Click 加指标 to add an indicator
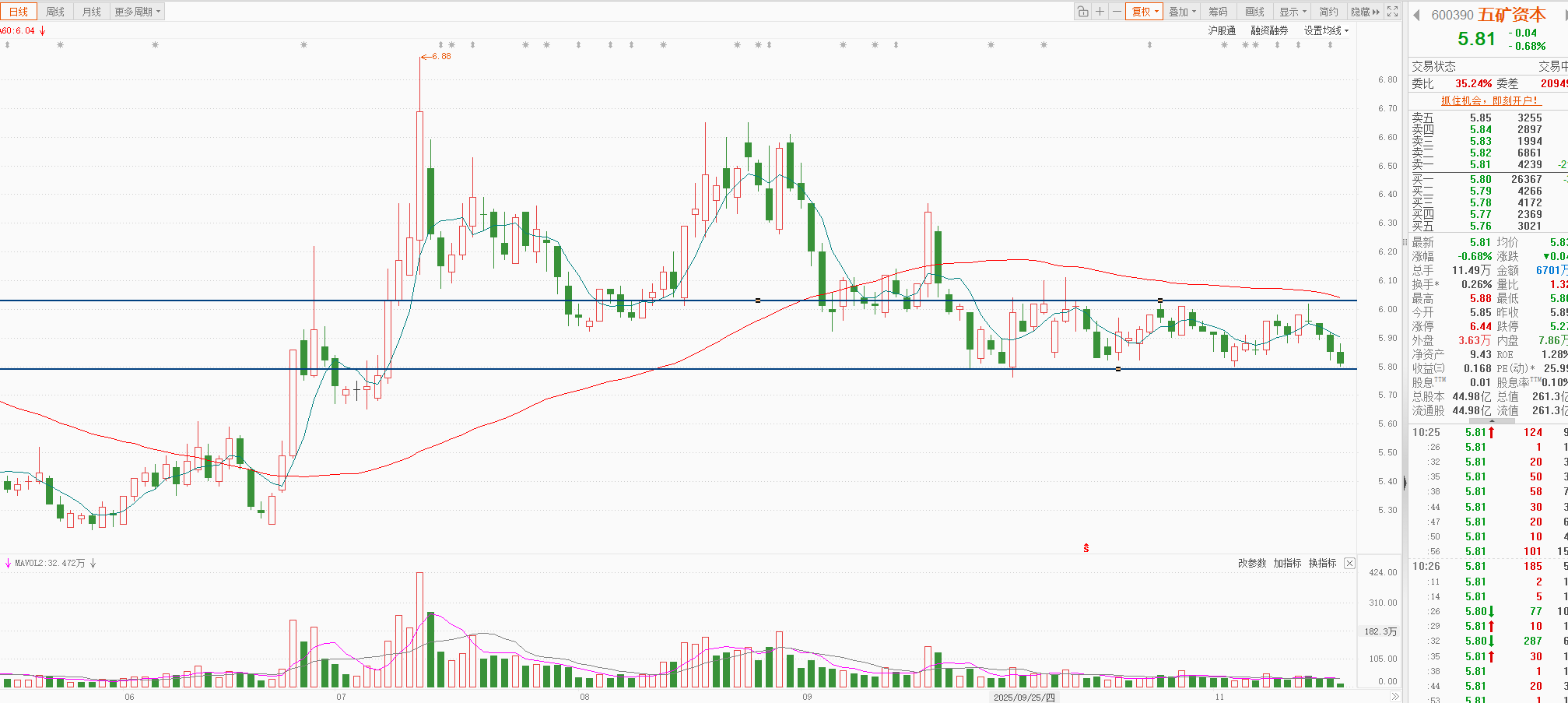Viewport: 1568px width, 703px height. tap(1287, 563)
